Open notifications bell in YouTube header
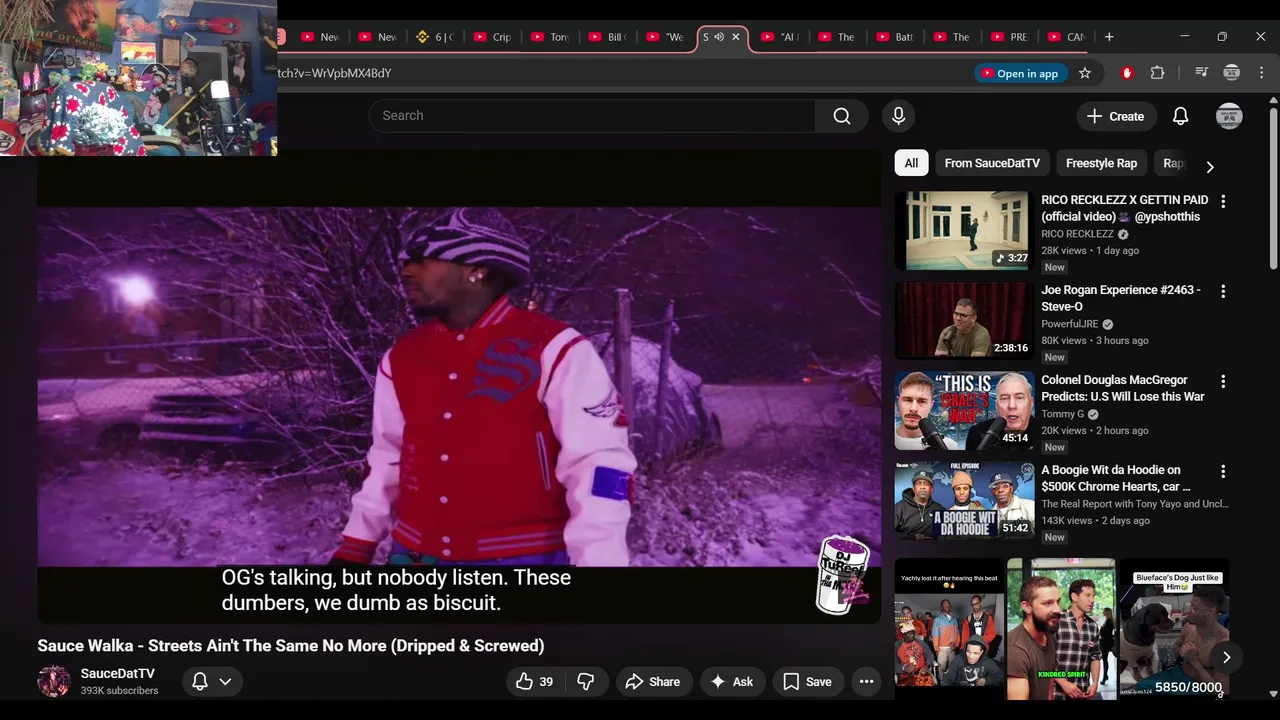The height and width of the screenshot is (720, 1280). tap(1180, 116)
